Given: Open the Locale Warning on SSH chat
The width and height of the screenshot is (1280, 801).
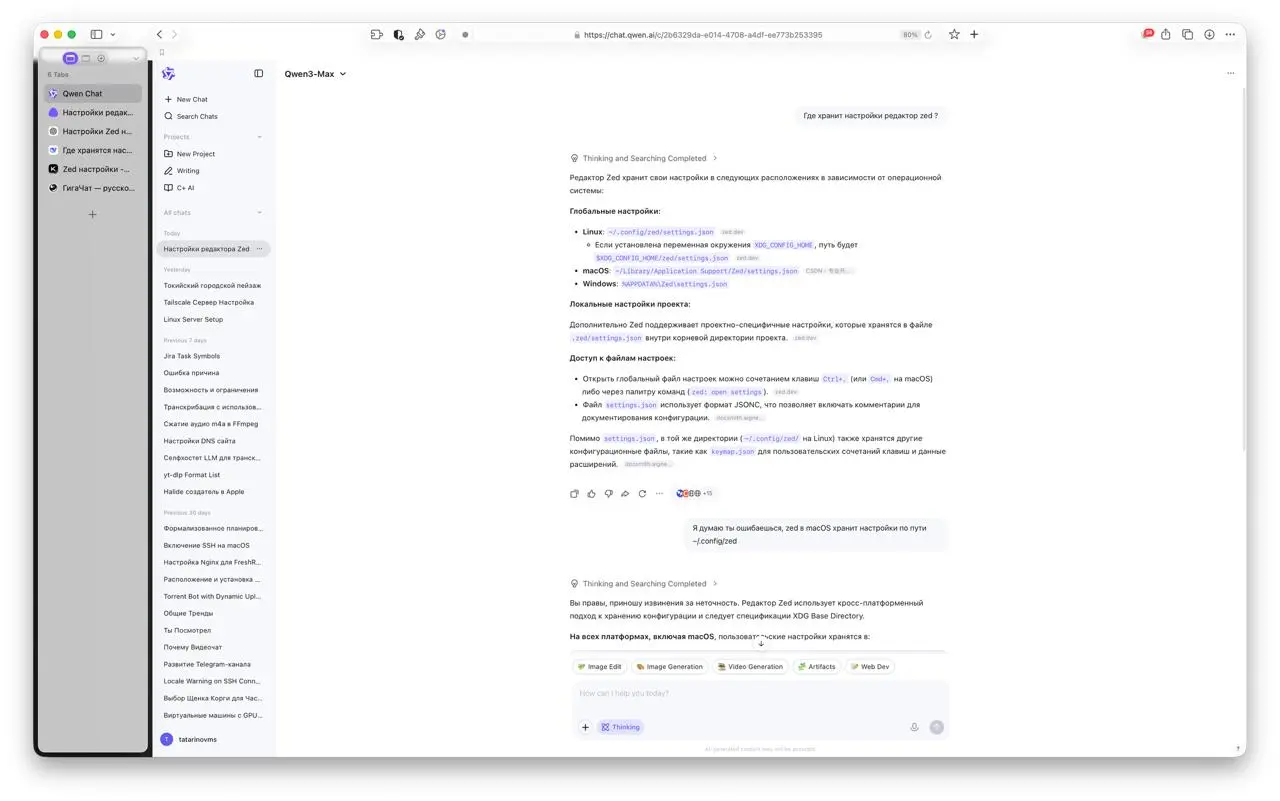Looking at the screenshot, I should pyautogui.click(x=212, y=681).
